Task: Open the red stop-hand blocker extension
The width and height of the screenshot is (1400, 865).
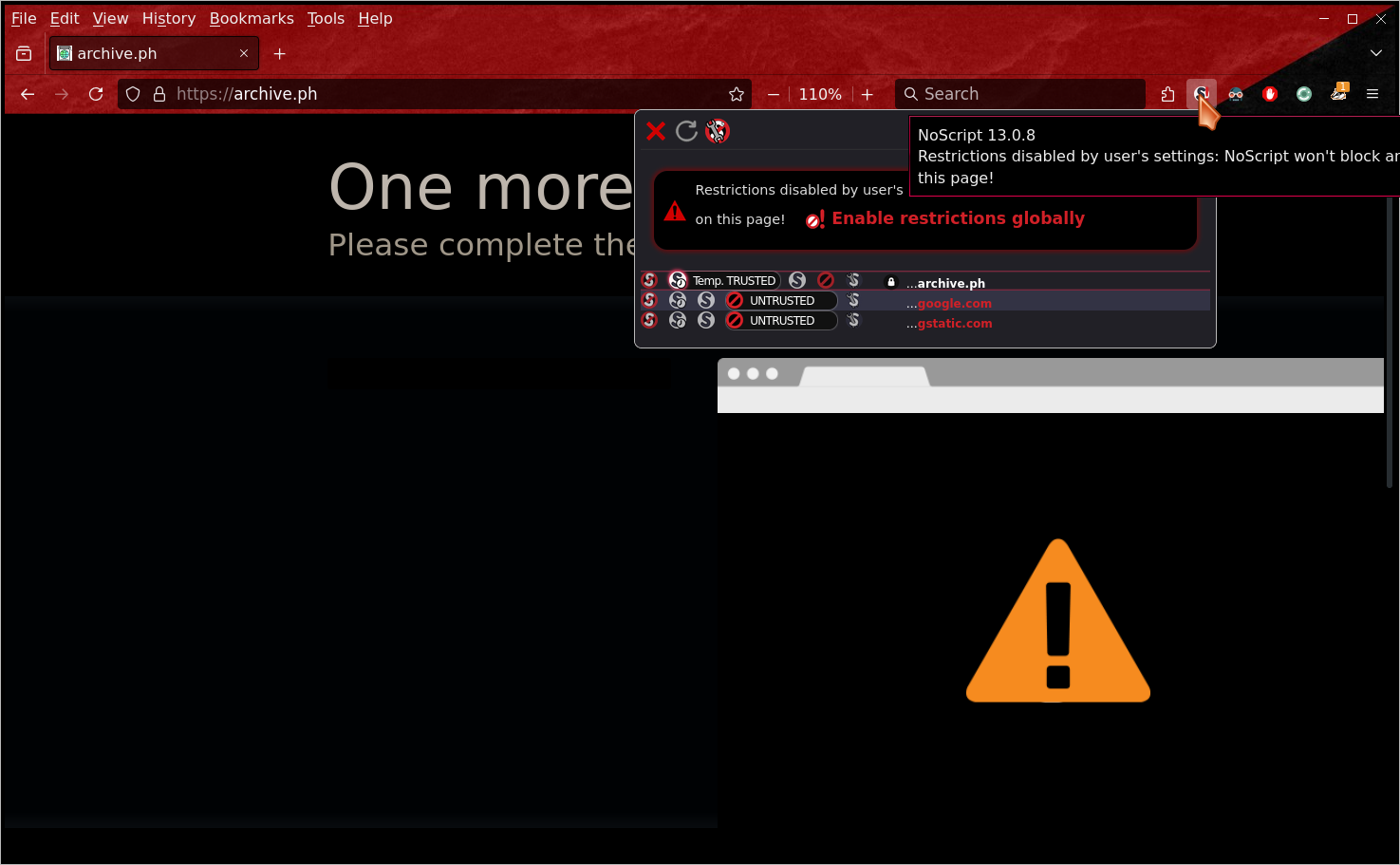Action: click(x=1270, y=94)
